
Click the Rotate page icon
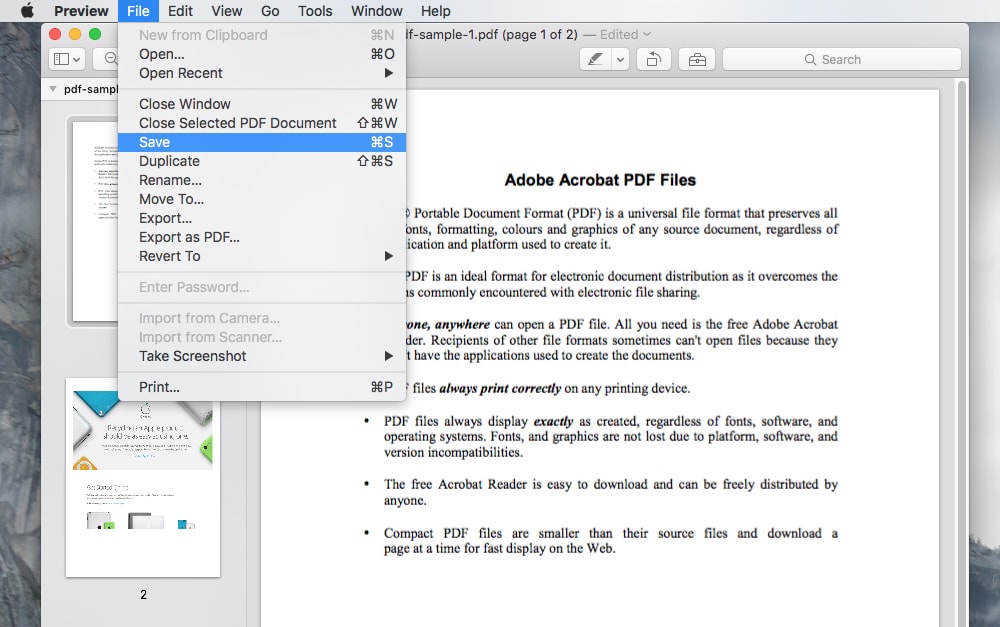(x=654, y=59)
